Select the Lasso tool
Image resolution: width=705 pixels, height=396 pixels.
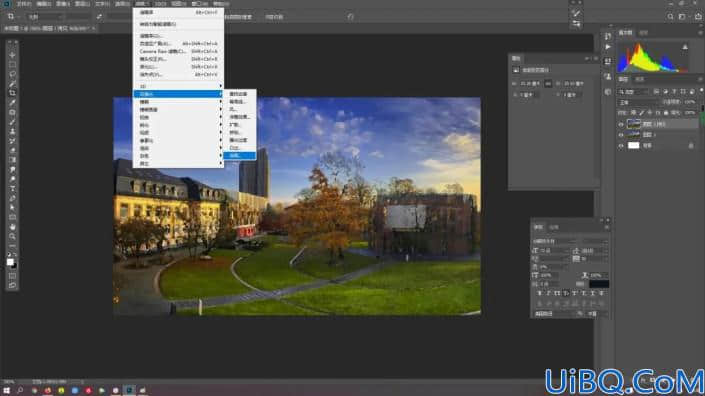[12, 74]
